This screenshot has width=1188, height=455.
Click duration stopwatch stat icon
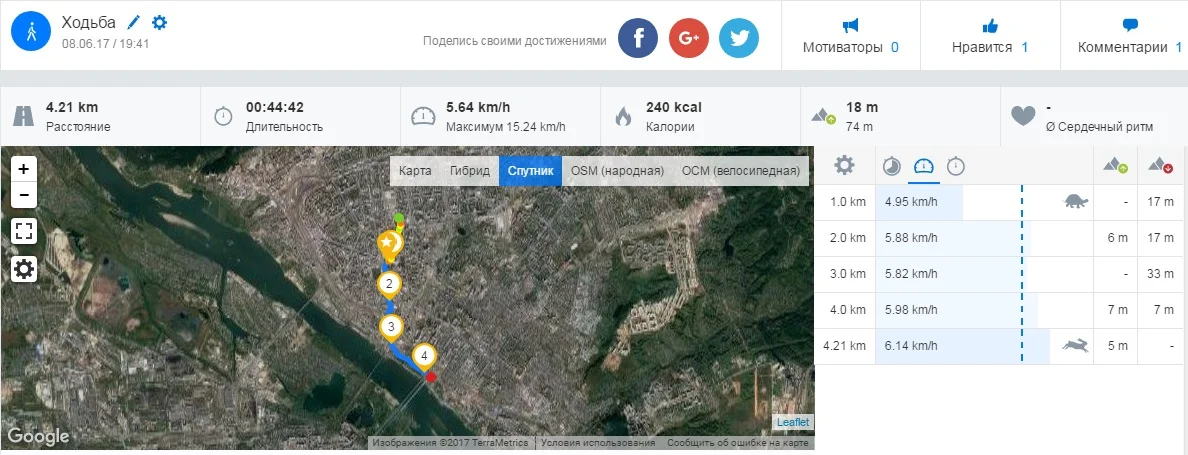[x=223, y=116]
